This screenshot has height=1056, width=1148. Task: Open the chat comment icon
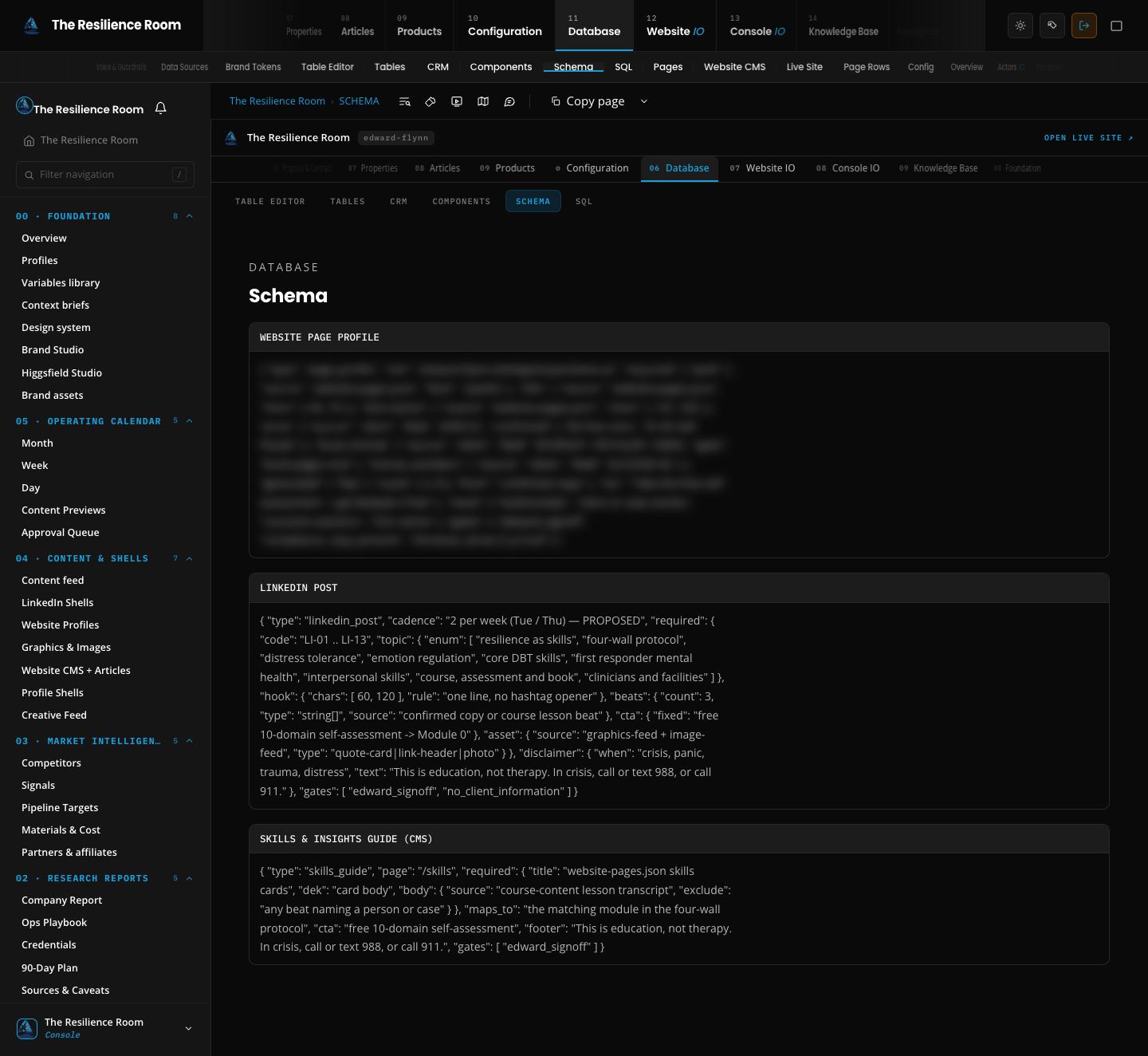click(509, 101)
